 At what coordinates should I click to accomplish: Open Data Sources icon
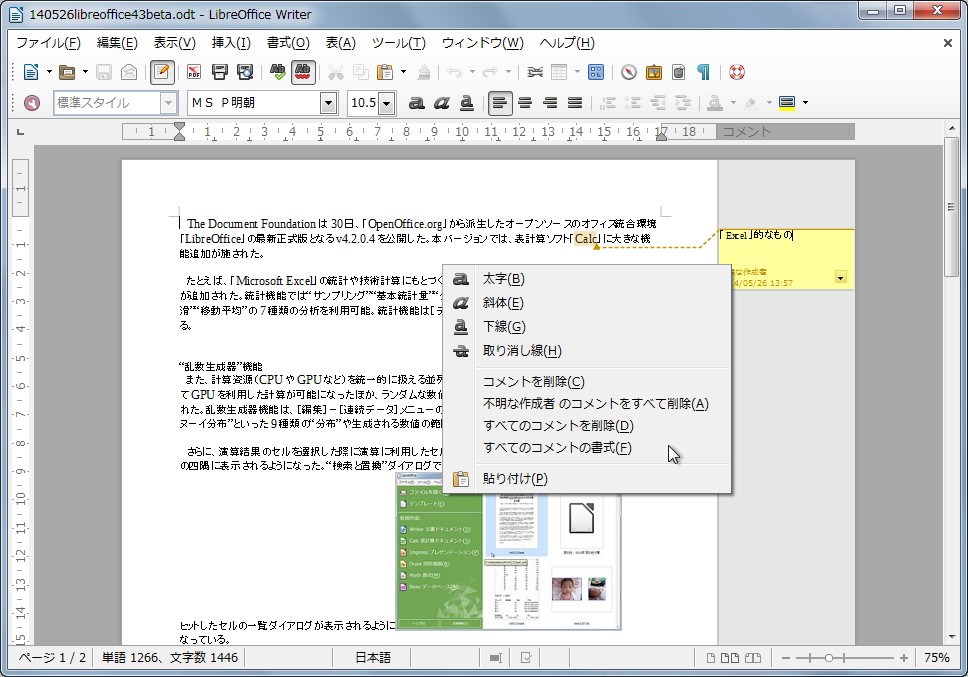click(x=678, y=72)
